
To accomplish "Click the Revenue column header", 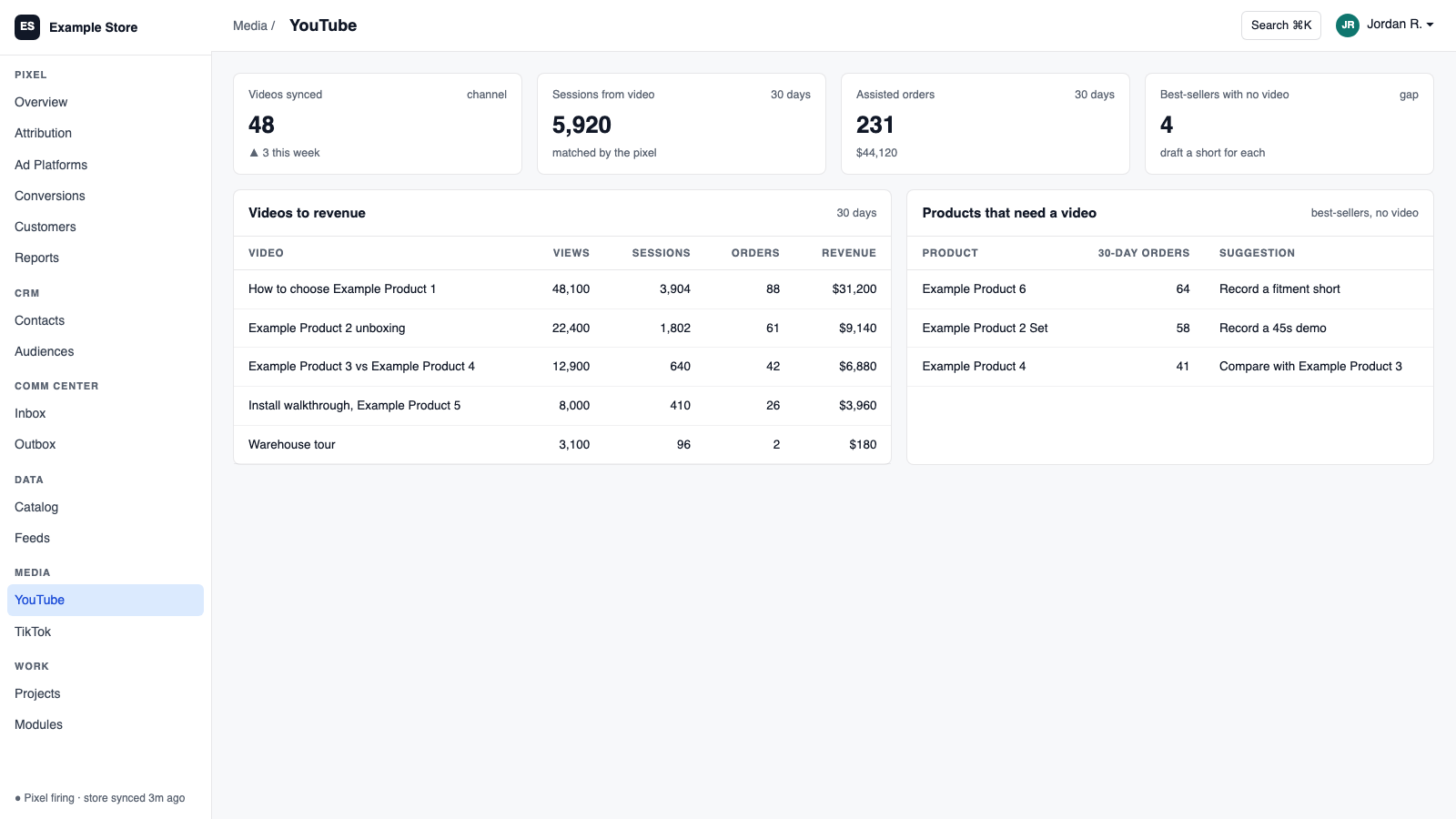I will tap(849, 253).
